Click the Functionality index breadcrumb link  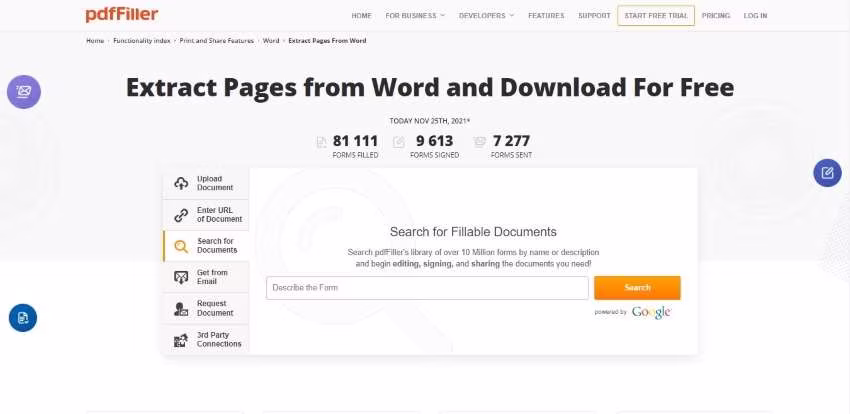click(141, 41)
